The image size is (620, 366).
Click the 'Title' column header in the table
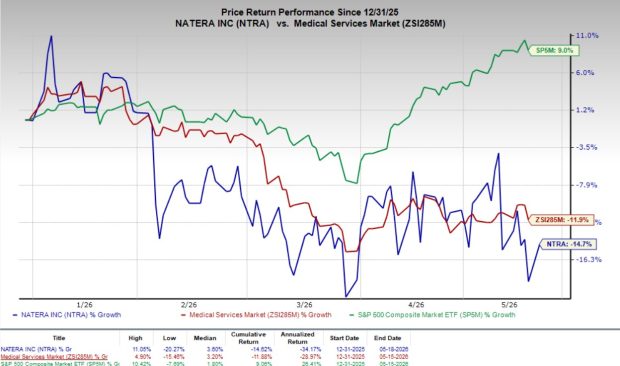tap(59, 338)
